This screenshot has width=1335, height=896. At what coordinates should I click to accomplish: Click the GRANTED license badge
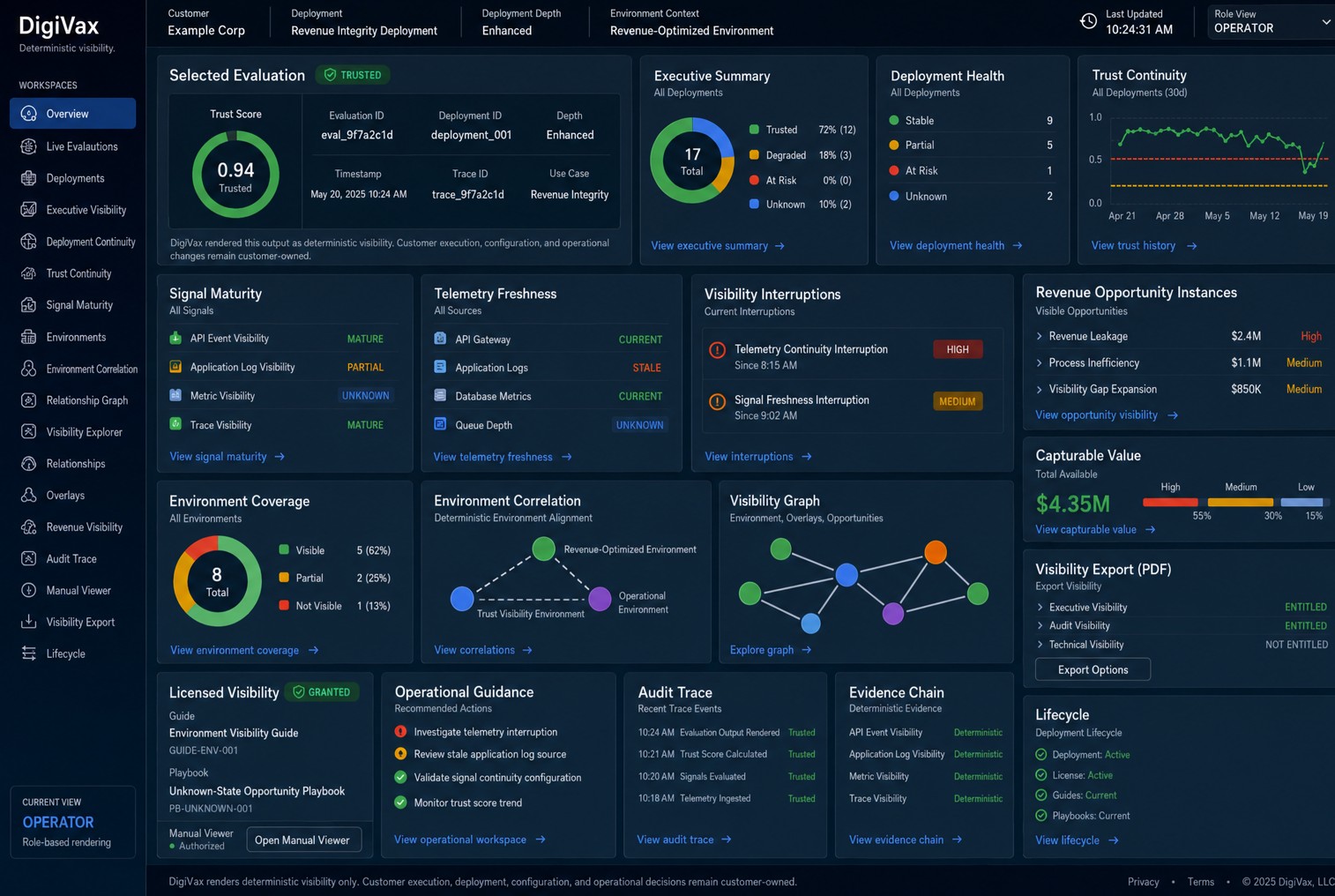[x=322, y=692]
